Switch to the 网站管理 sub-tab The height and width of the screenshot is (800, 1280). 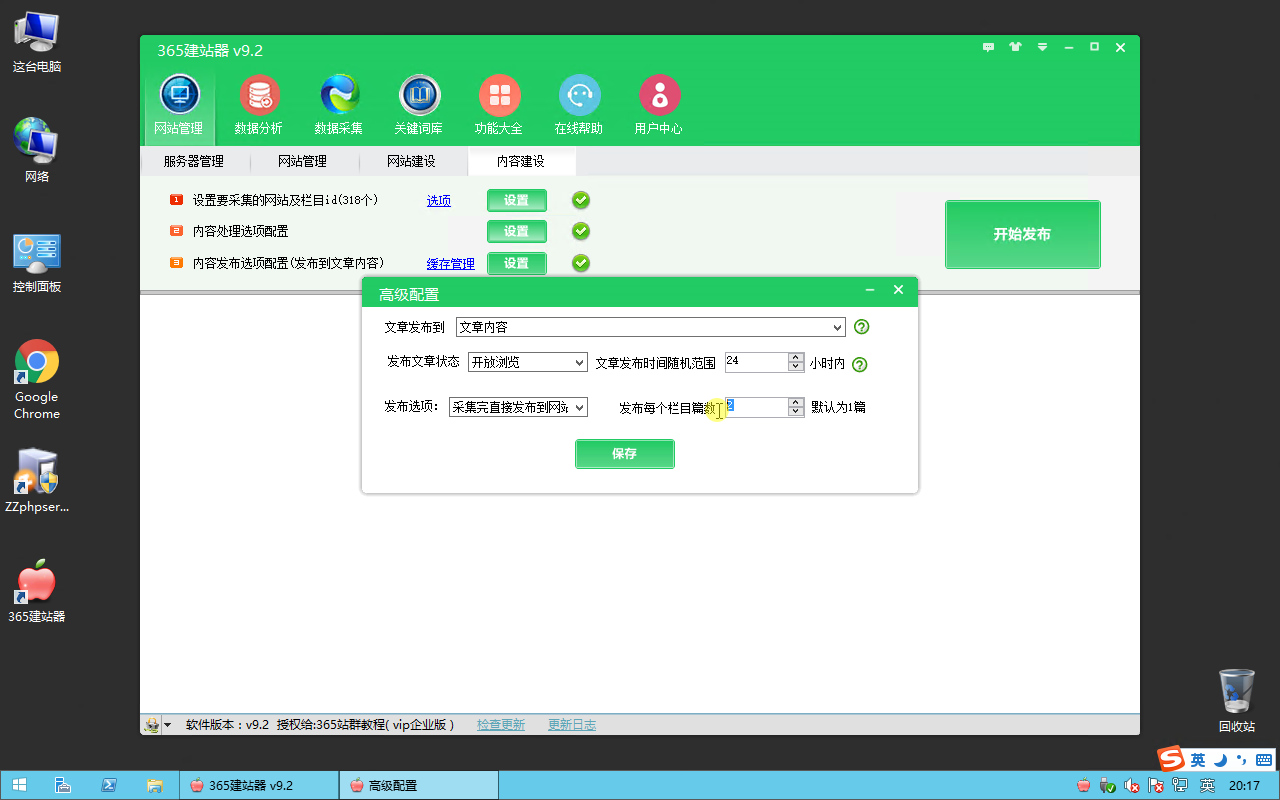pyautogui.click(x=302, y=161)
